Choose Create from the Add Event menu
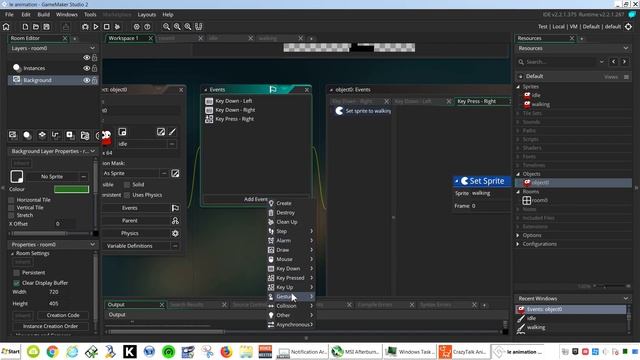 [x=291, y=203]
